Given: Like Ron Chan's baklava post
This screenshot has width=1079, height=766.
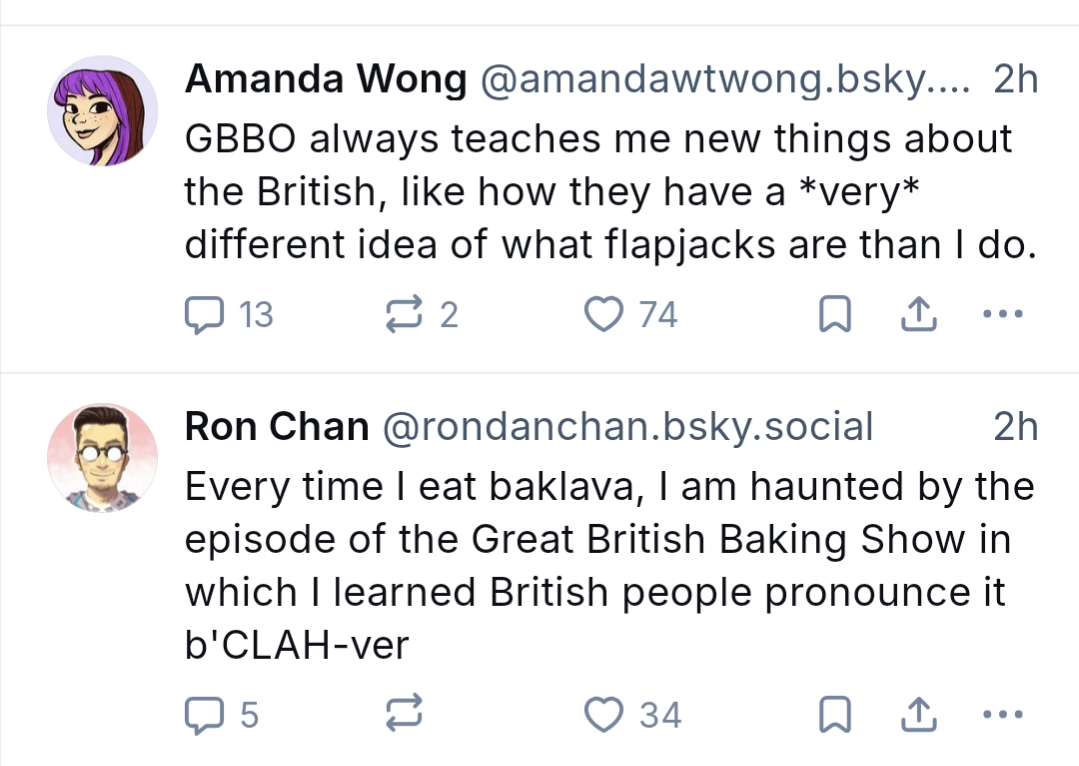Looking at the screenshot, I should click(x=602, y=715).
